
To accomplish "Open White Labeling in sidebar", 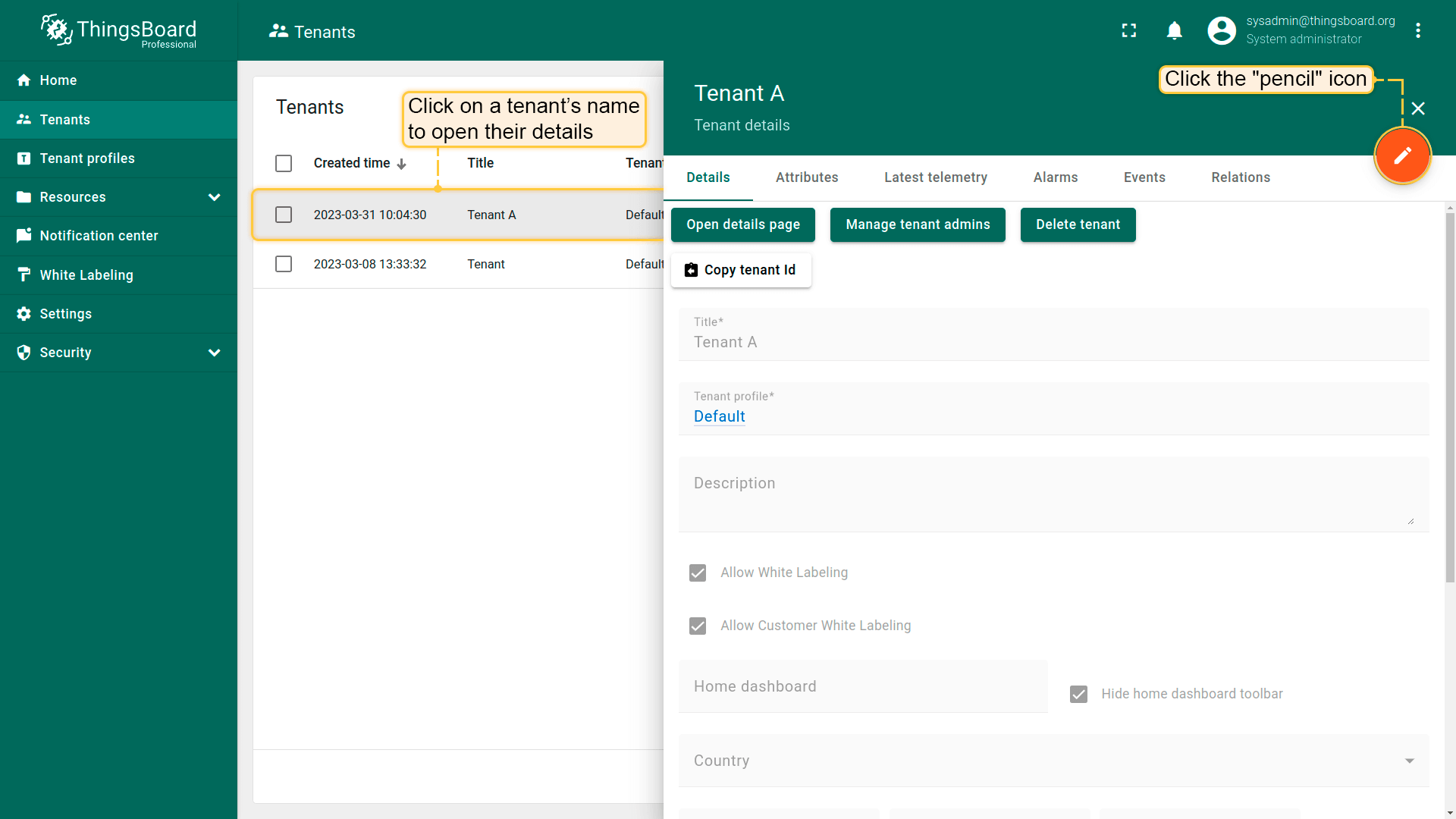I will pyautogui.click(x=86, y=275).
